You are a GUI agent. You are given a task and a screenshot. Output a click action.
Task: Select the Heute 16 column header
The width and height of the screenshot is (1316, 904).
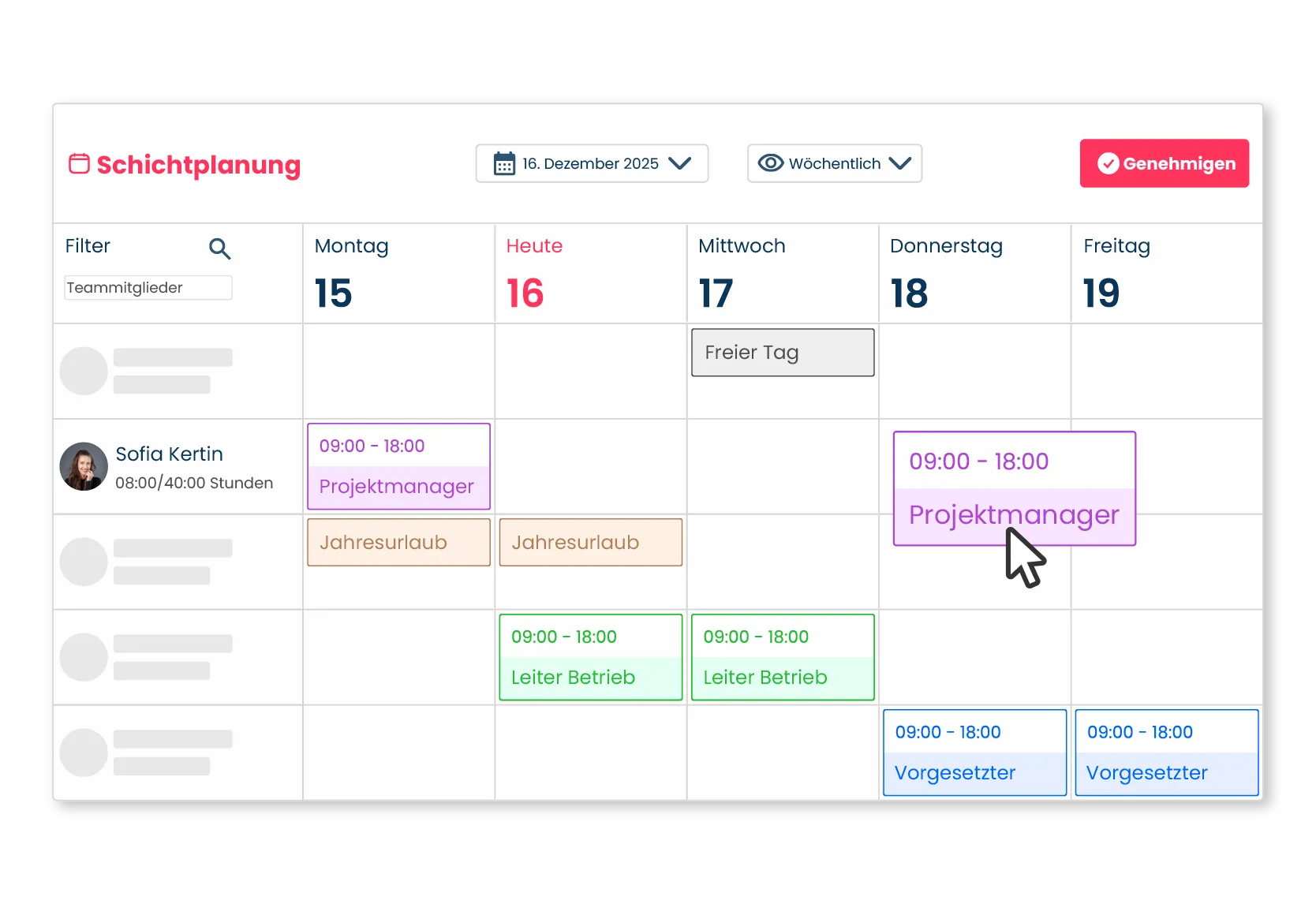(590, 273)
